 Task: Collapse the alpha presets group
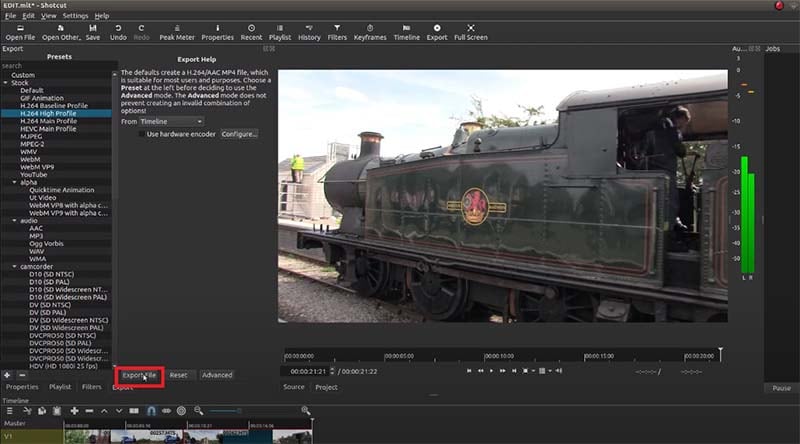[14, 182]
